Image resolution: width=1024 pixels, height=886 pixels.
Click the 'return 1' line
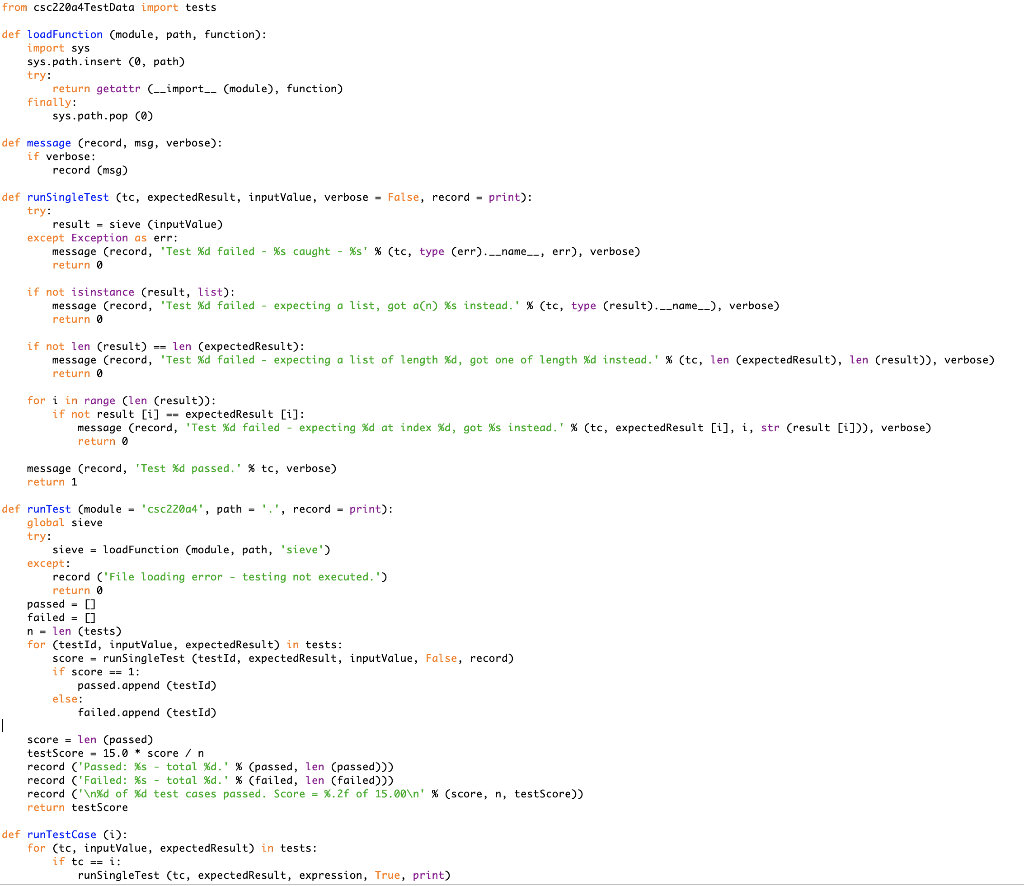pyautogui.click(x=52, y=483)
